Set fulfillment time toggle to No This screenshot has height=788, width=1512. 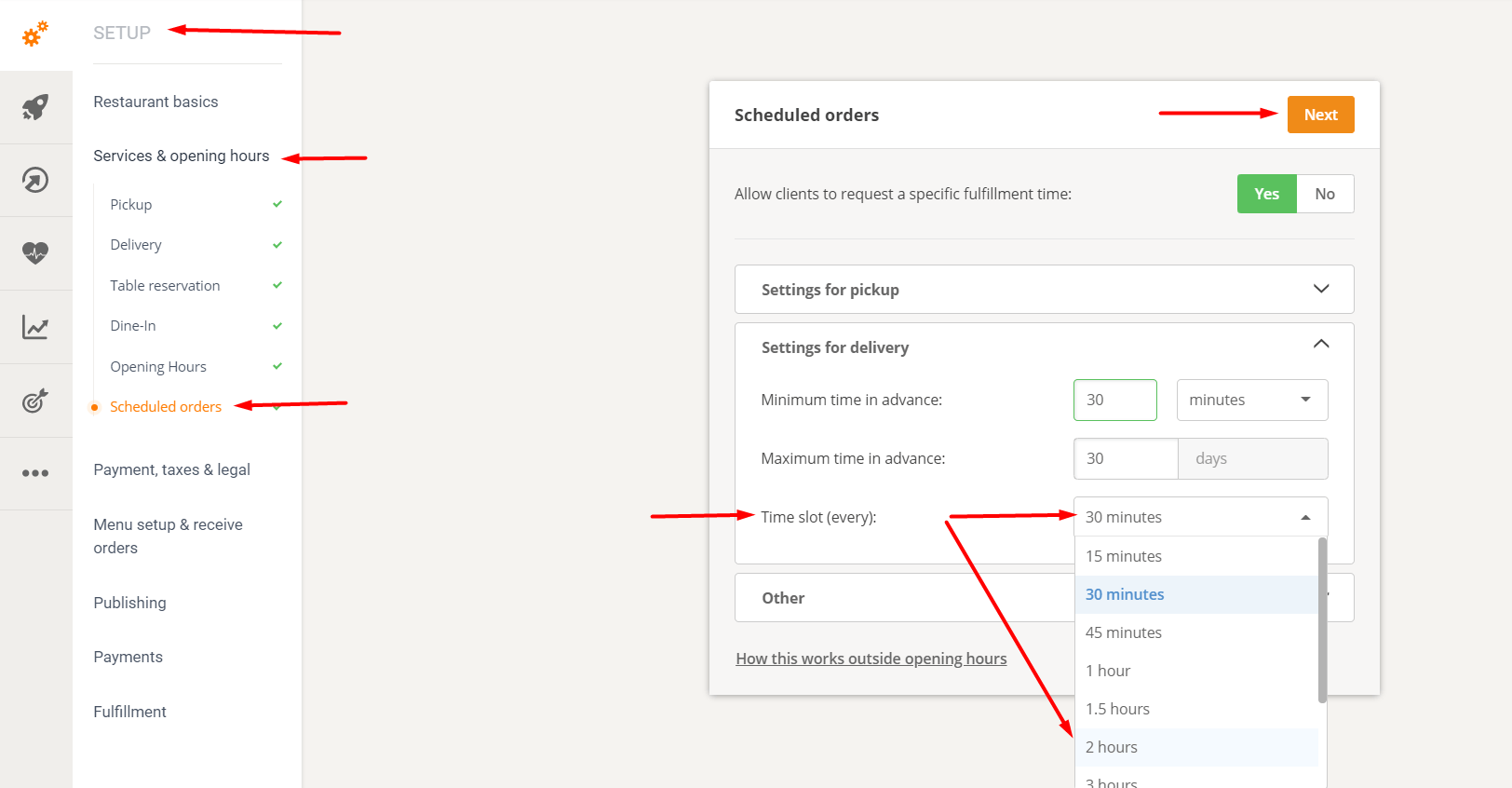pyautogui.click(x=1325, y=194)
